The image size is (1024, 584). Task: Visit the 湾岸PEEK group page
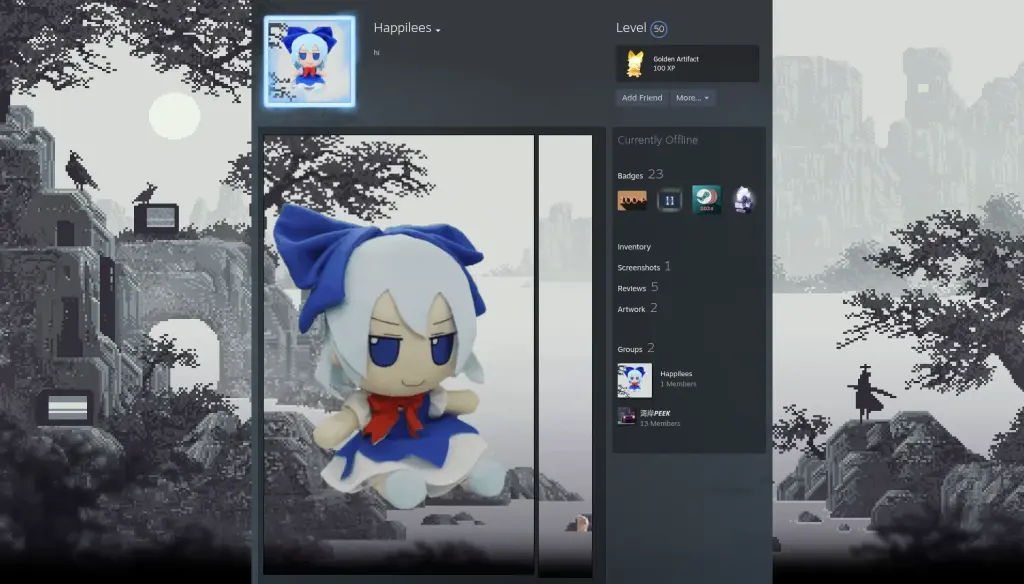coord(659,414)
